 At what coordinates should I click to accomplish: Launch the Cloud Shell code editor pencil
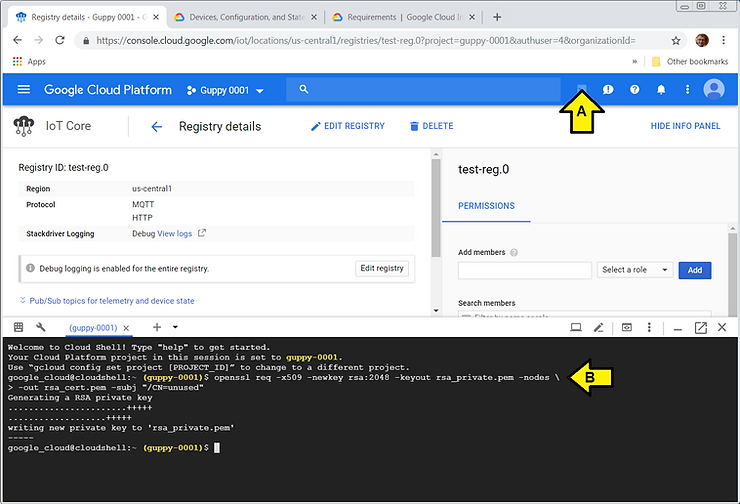(598, 327)
